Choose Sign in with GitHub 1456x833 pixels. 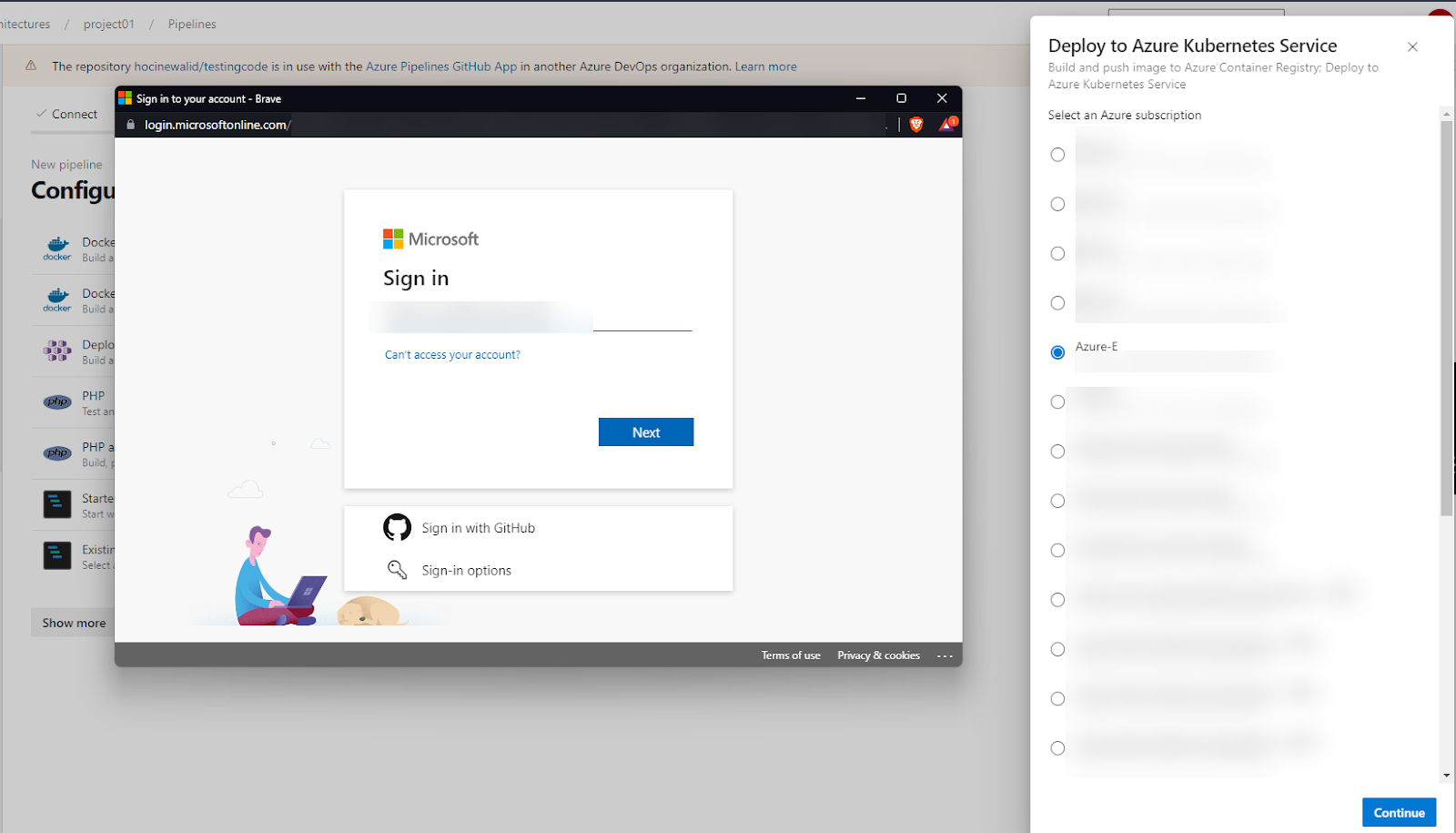tap(478, 528)
